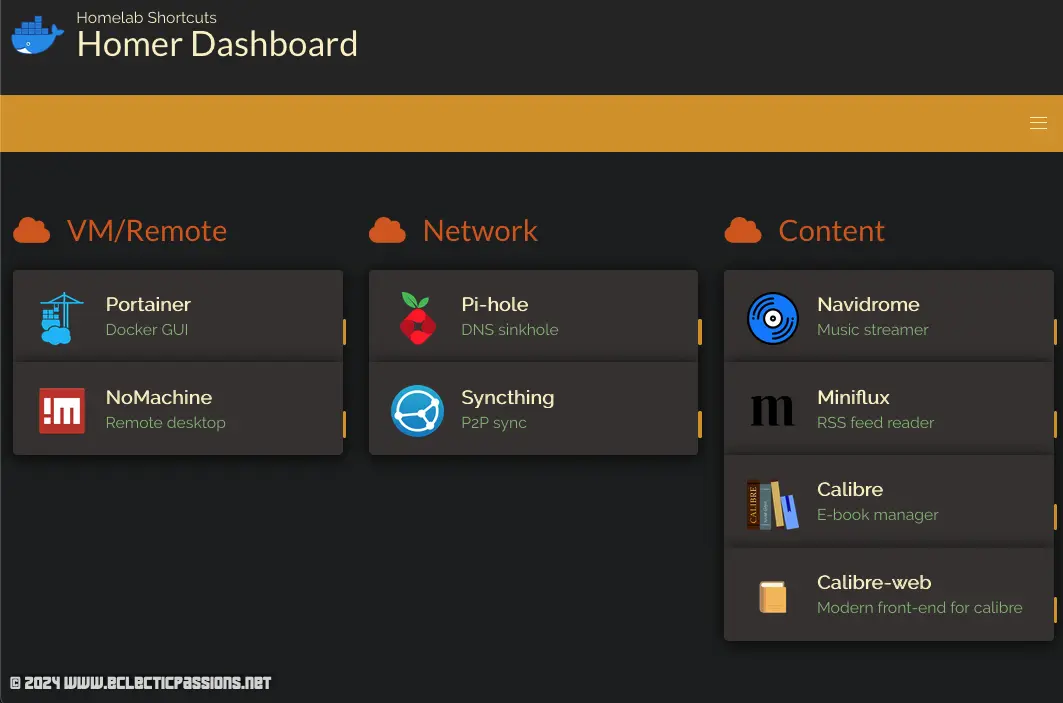Click the Miniflux 'm' icon
The image size is (1063, 703).
[772, 410]
